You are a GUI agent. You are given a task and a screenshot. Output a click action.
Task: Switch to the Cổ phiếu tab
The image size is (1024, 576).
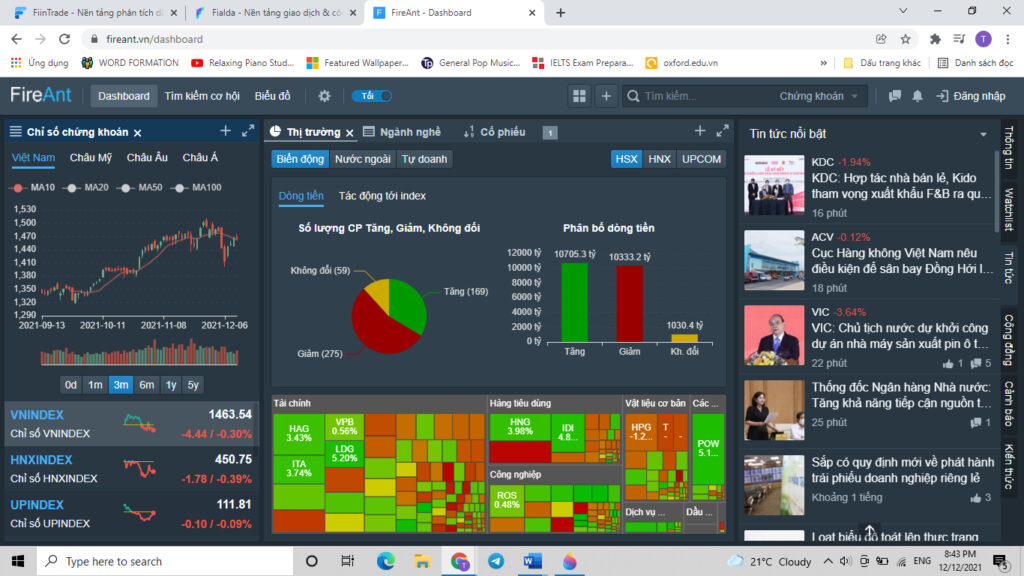pyautogui.click(x=494, y=132)
